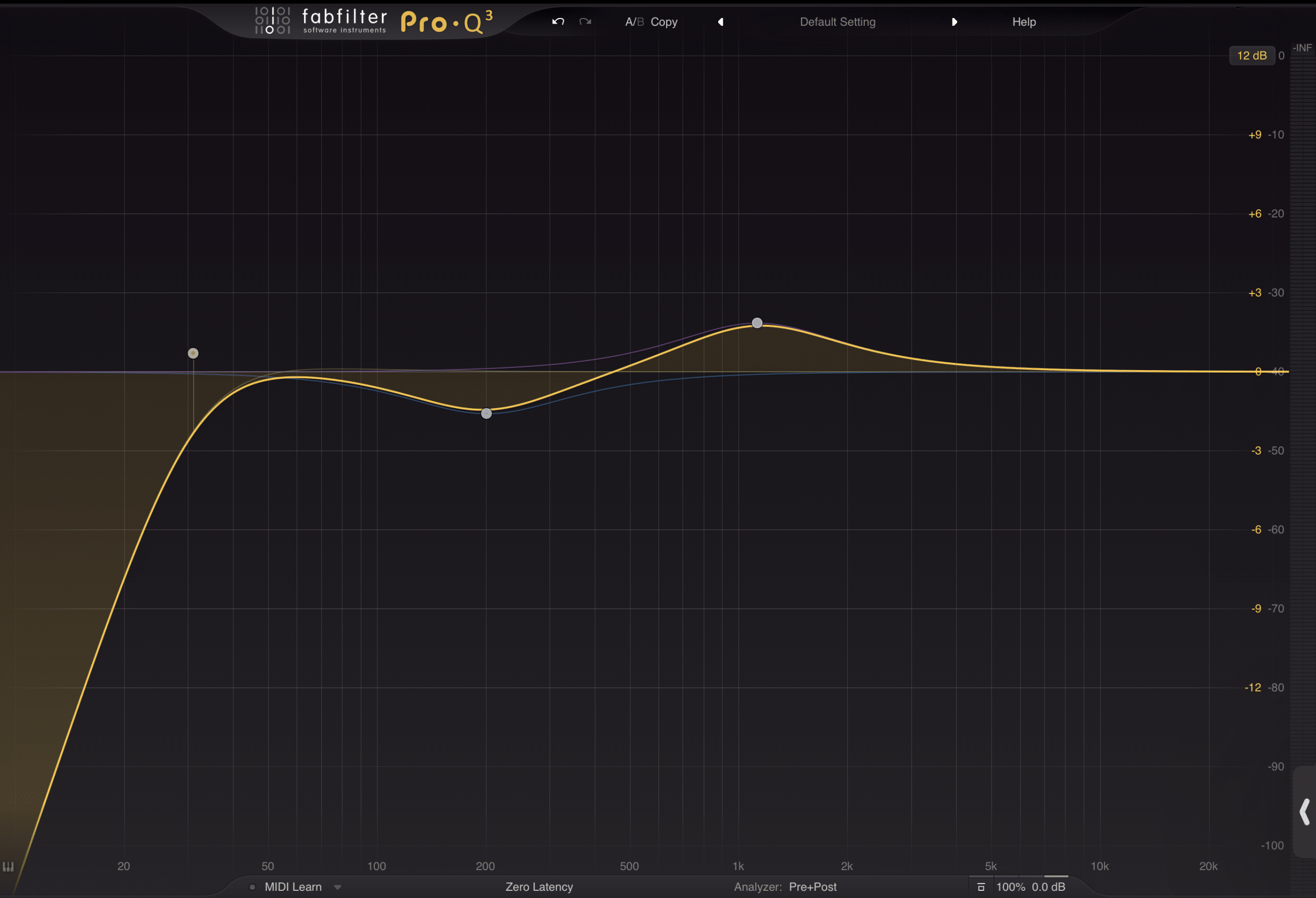Click the undo arrow icon

click(558, 22)
